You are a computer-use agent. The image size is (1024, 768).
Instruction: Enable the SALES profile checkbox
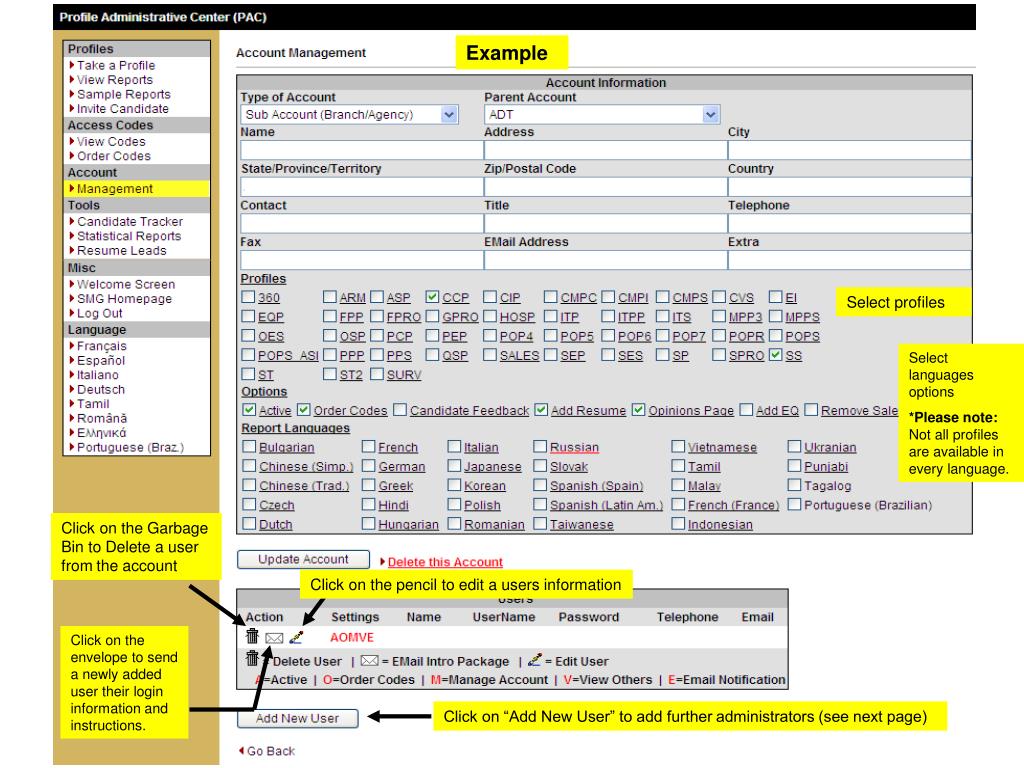point(490,355)
